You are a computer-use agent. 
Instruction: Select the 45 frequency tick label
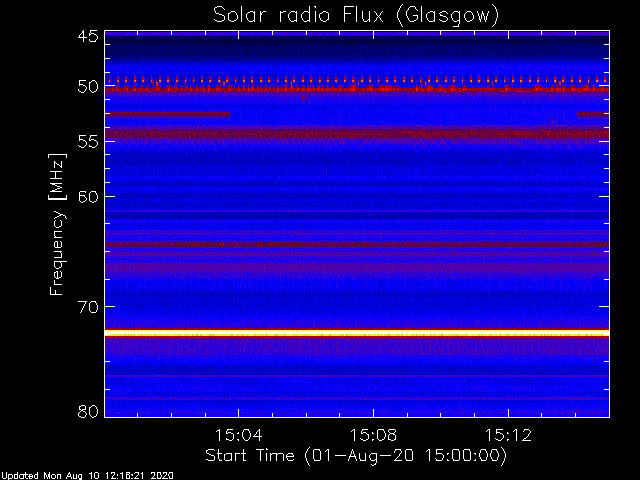click(88, 37)
